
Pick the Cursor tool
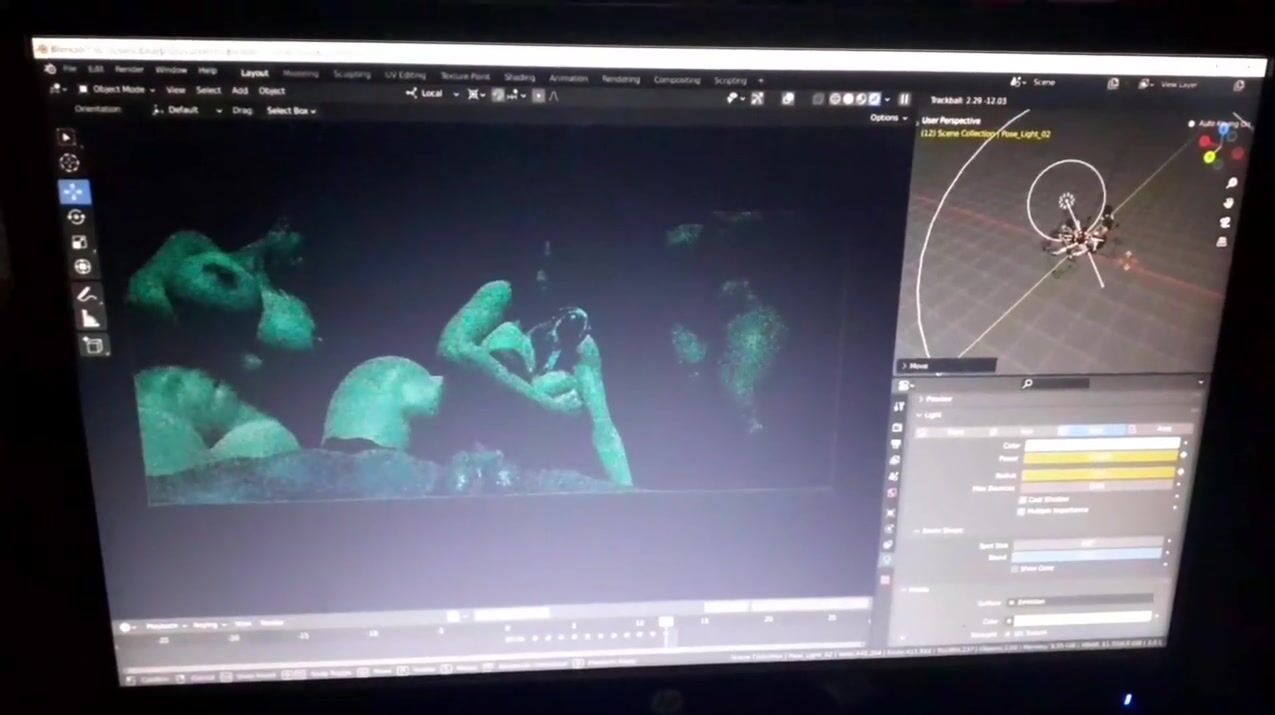click(69, 163)
